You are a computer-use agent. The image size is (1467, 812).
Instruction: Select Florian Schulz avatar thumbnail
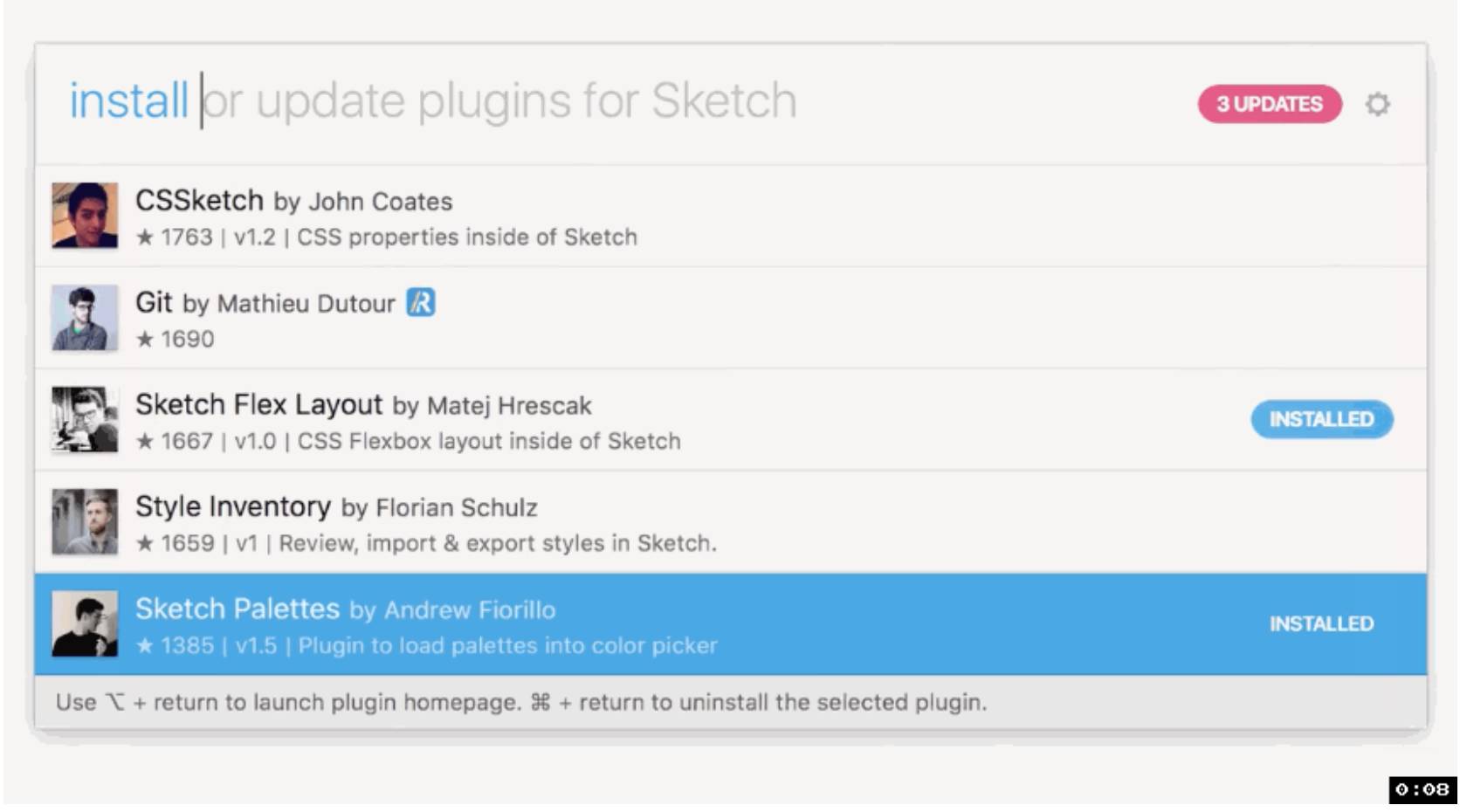85,522
